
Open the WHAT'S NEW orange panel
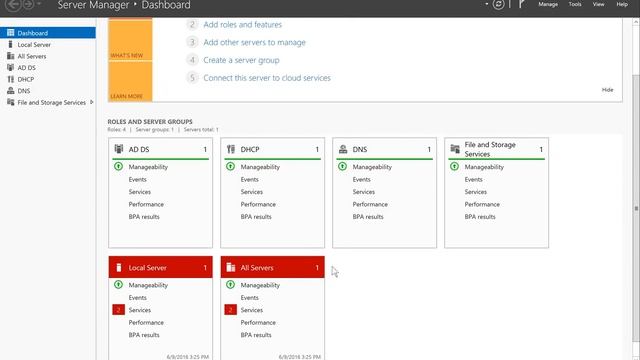pos(130,40)
